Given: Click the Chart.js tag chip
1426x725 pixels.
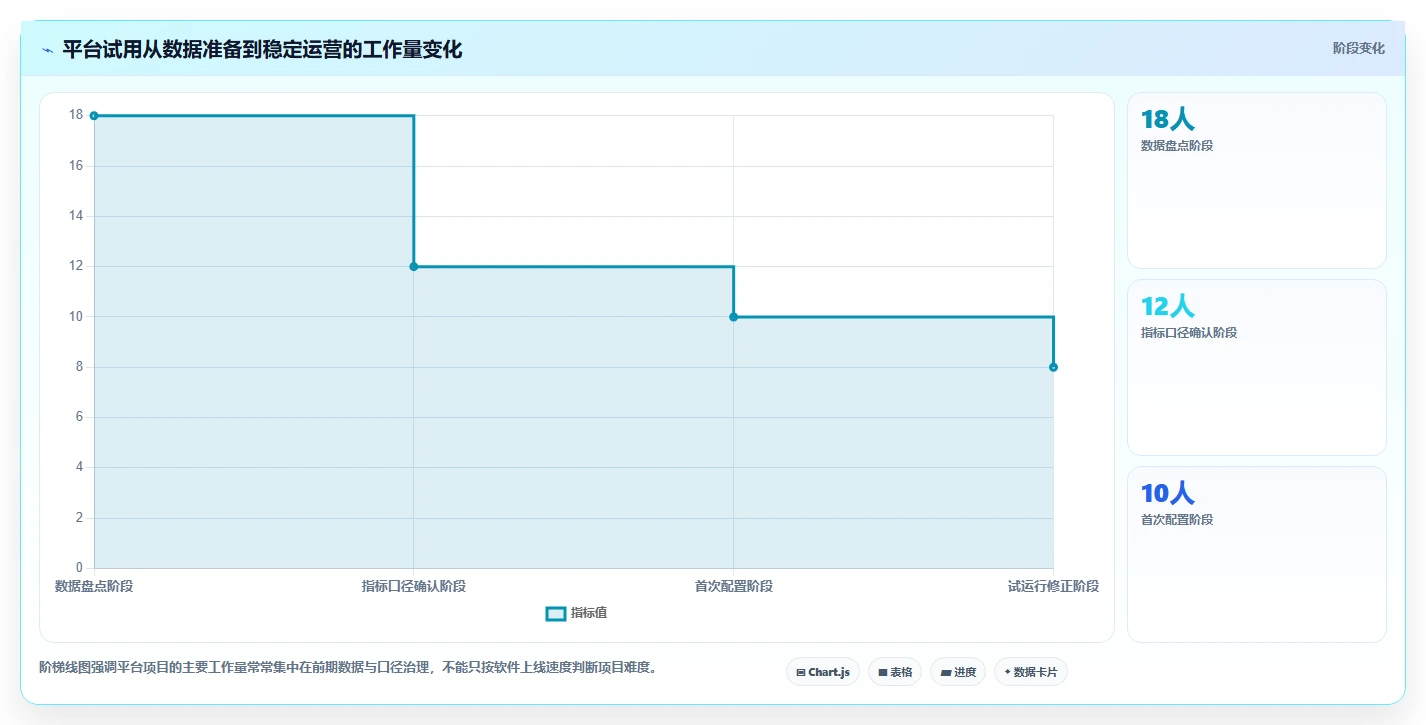Looking at the screenshot, I should click(x=823, y=672).
